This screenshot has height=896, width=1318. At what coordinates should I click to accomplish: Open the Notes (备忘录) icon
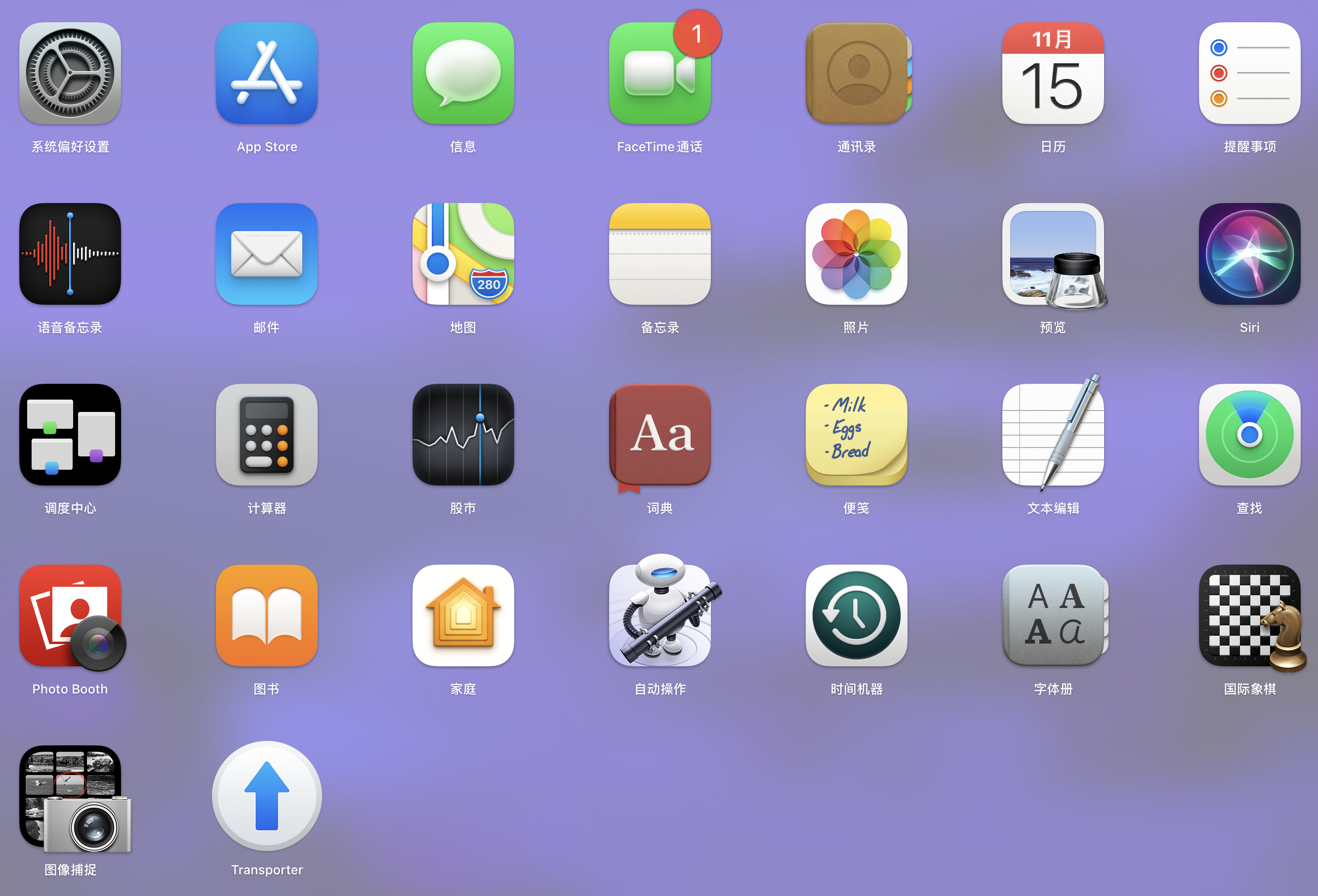(659, 254)
